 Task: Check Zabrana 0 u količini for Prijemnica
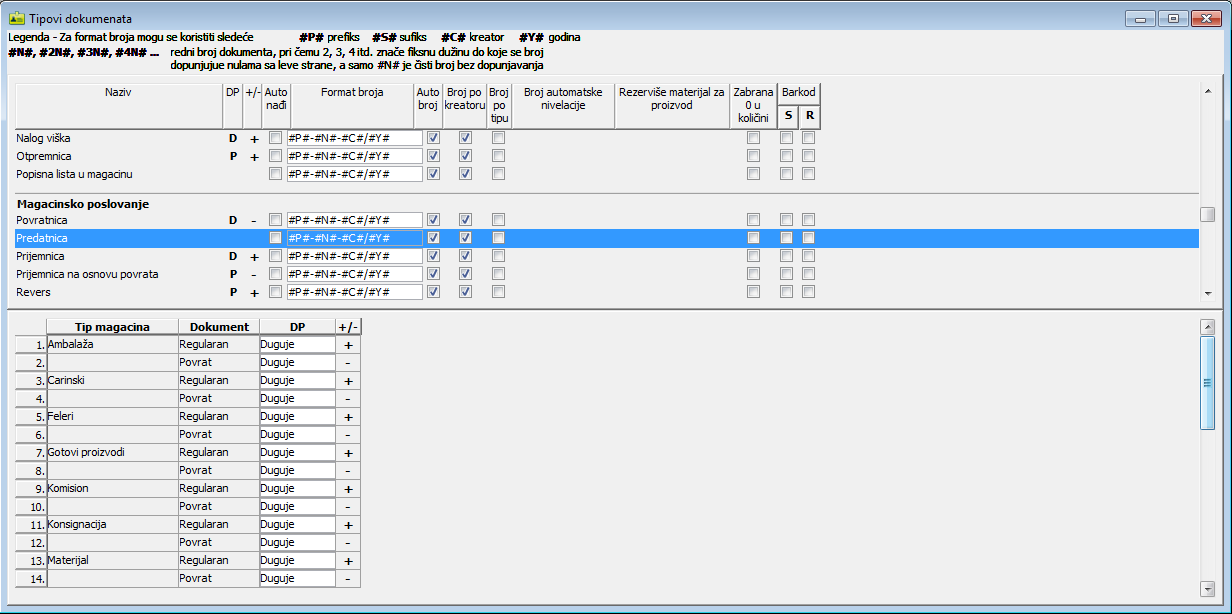click(x=753, y=256)
